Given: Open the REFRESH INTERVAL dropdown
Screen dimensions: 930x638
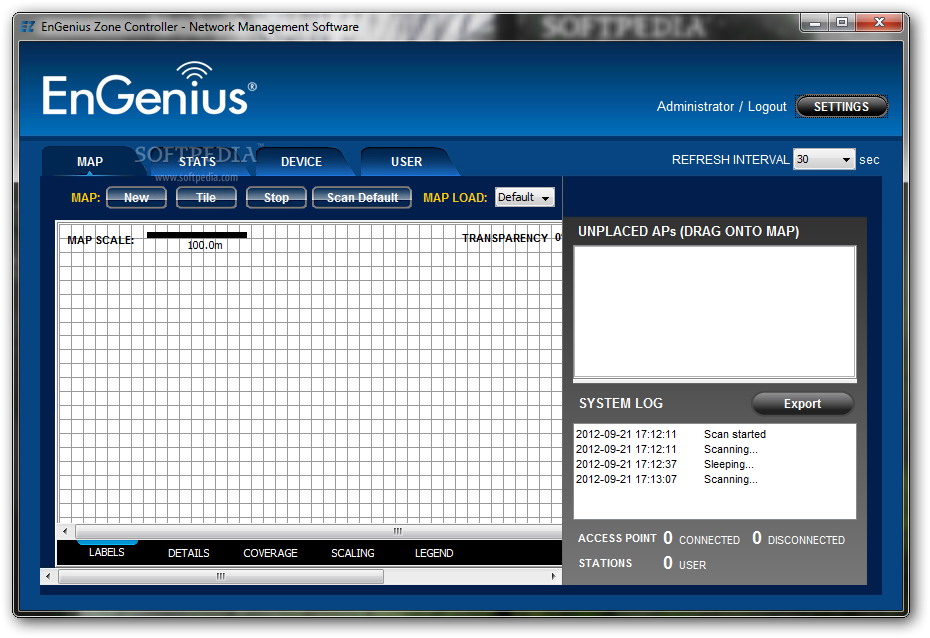Looking at the screenshot, I should [824, 160].
